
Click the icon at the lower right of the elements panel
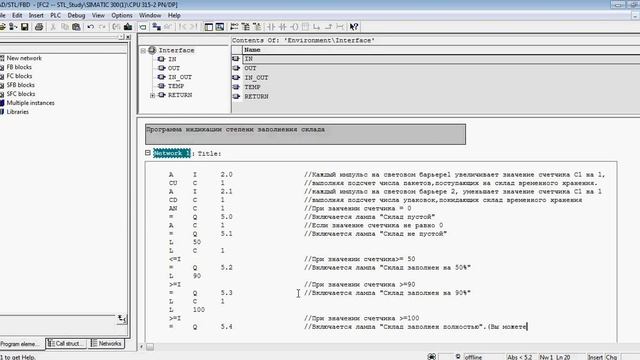[122, 319]
